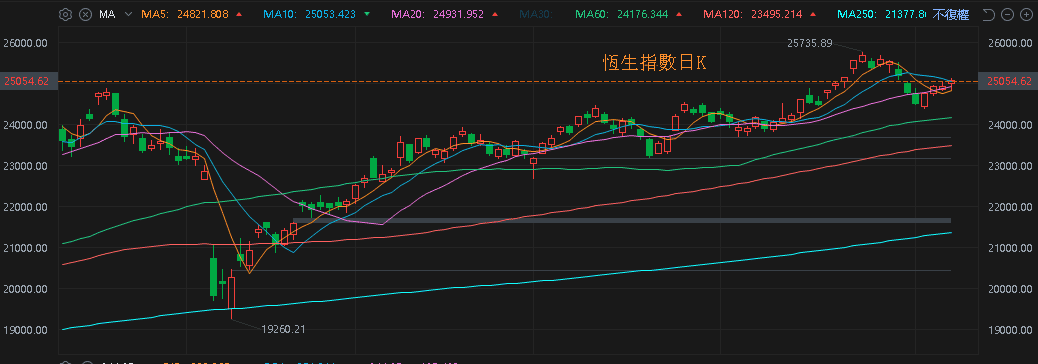Select the thick gray support band near 21600
This screenshot has width=1038, height=364.
pos(622,220)
